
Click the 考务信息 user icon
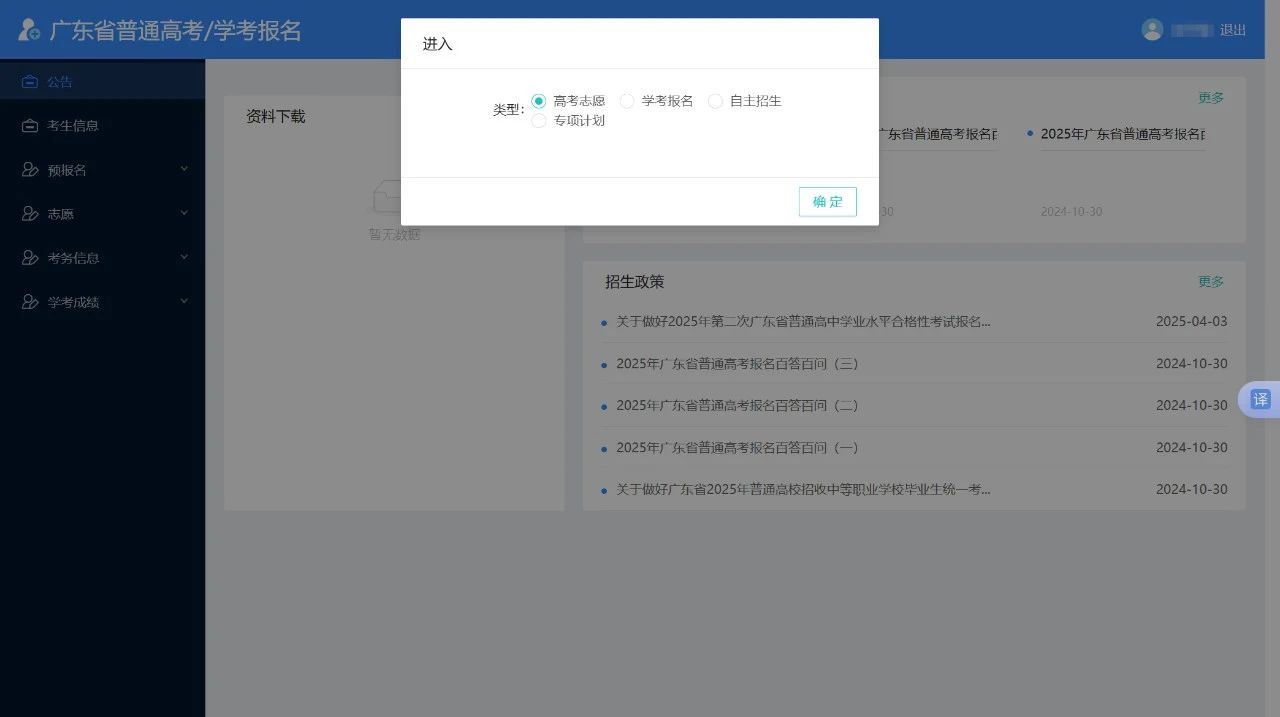tap(30, 258)
